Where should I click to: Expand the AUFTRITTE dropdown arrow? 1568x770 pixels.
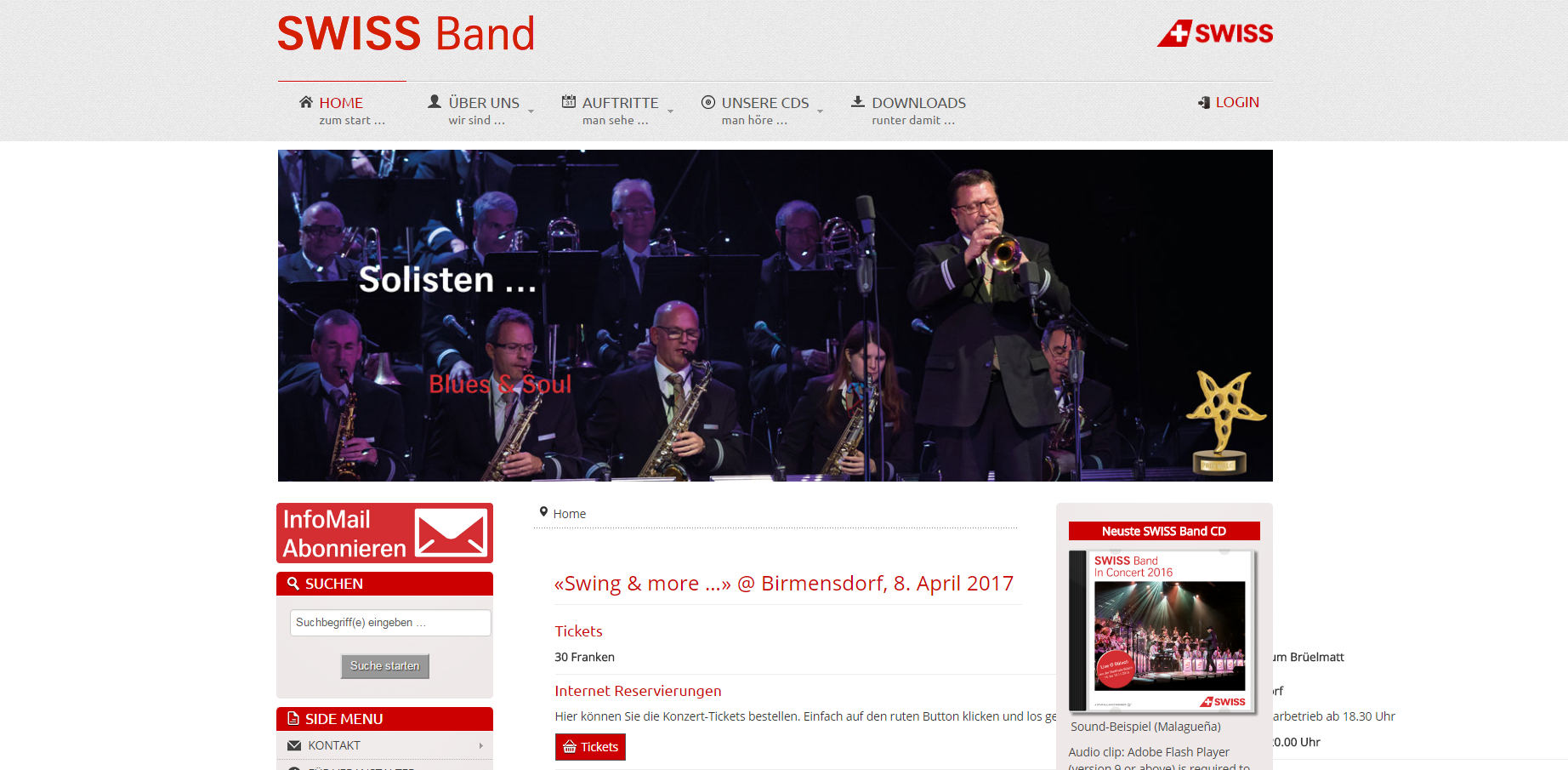[670, 111]
